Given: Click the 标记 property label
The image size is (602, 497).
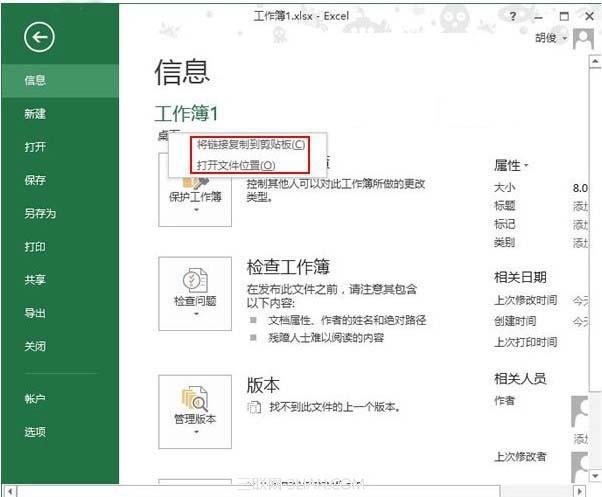Looking at the screenshot, I should click(x=504, y=224).
